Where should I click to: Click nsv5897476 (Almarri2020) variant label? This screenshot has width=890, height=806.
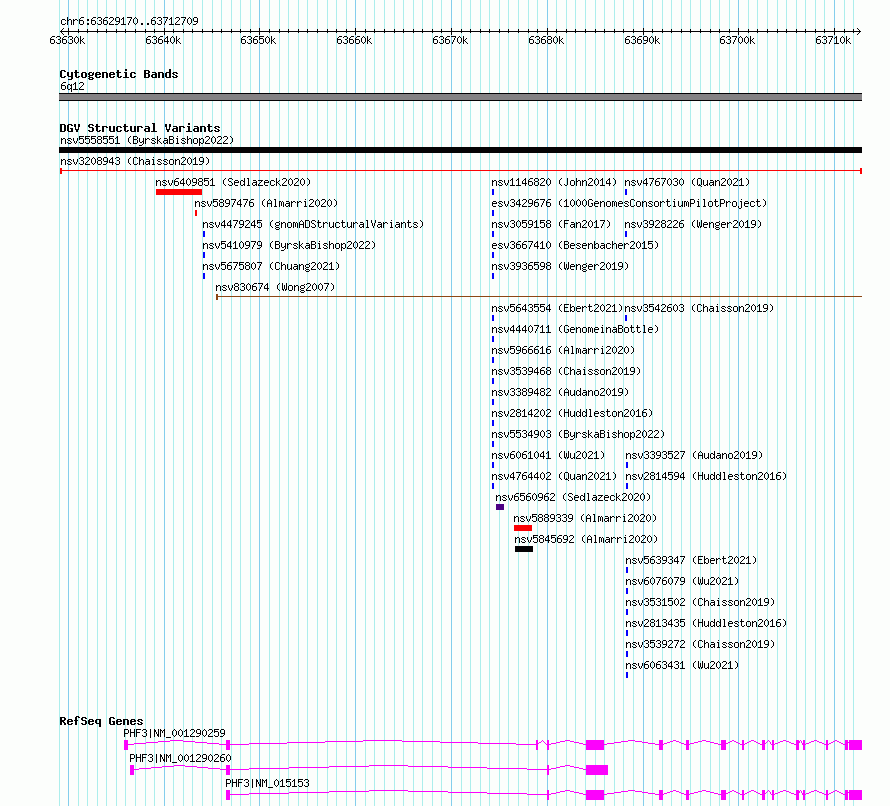(266, 203)
